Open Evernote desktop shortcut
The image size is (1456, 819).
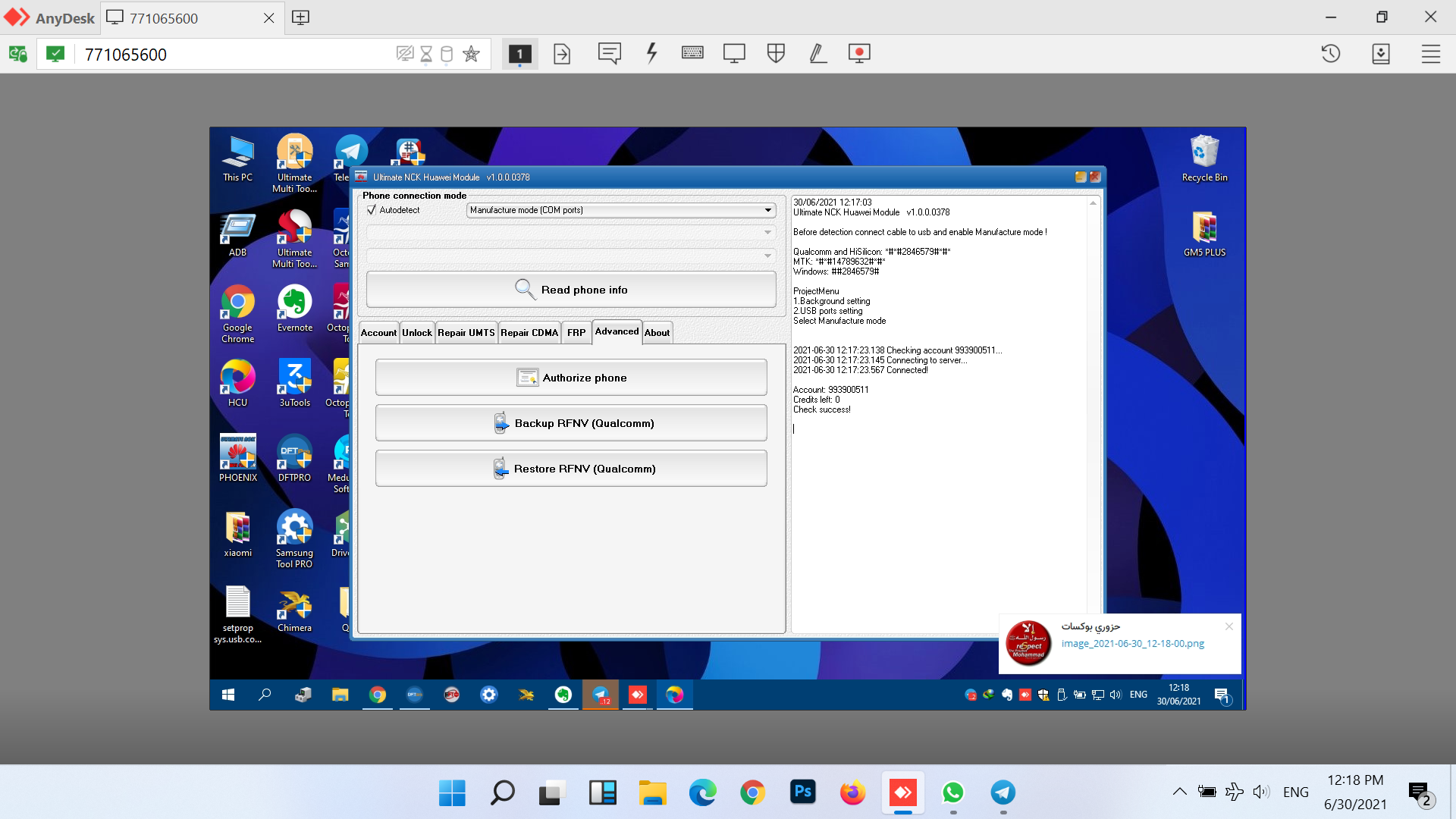[295, 309]
